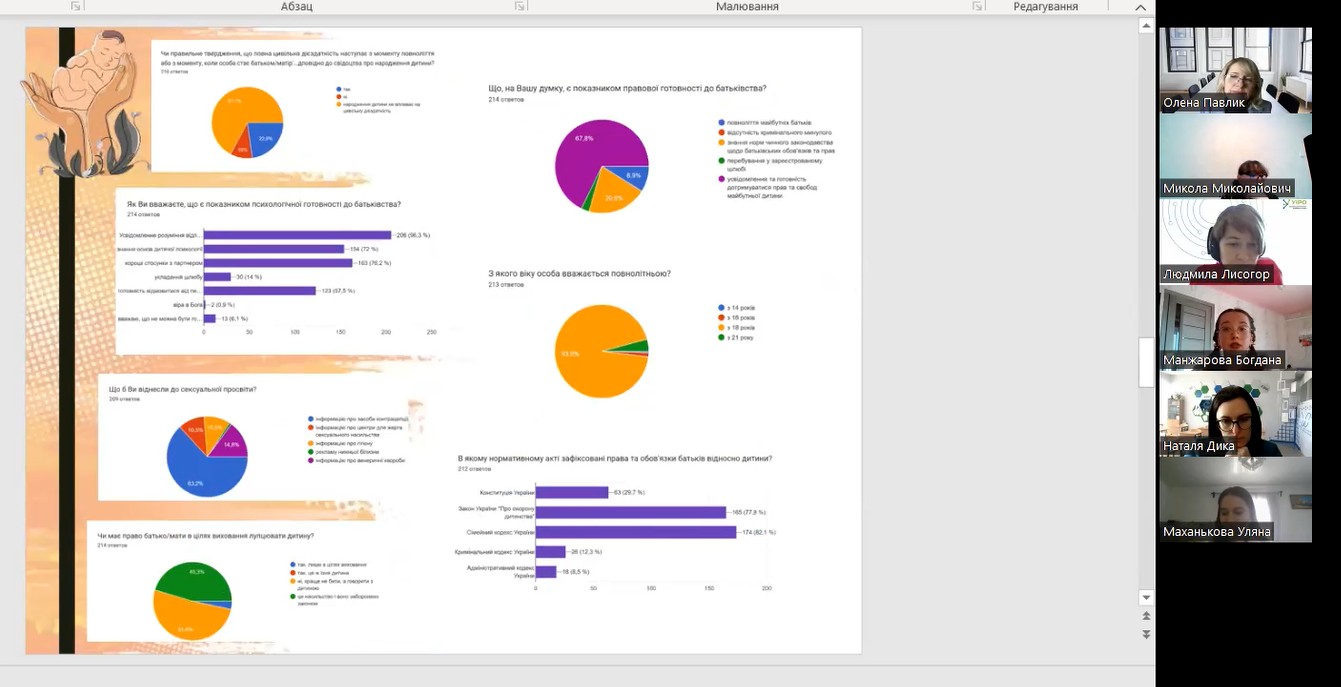Image resolution: width=1341 pixels, height=687 pixels.
Task: Click the scroll up arrow of the slide scrollbar
Action: click(x=1146, y=27)
